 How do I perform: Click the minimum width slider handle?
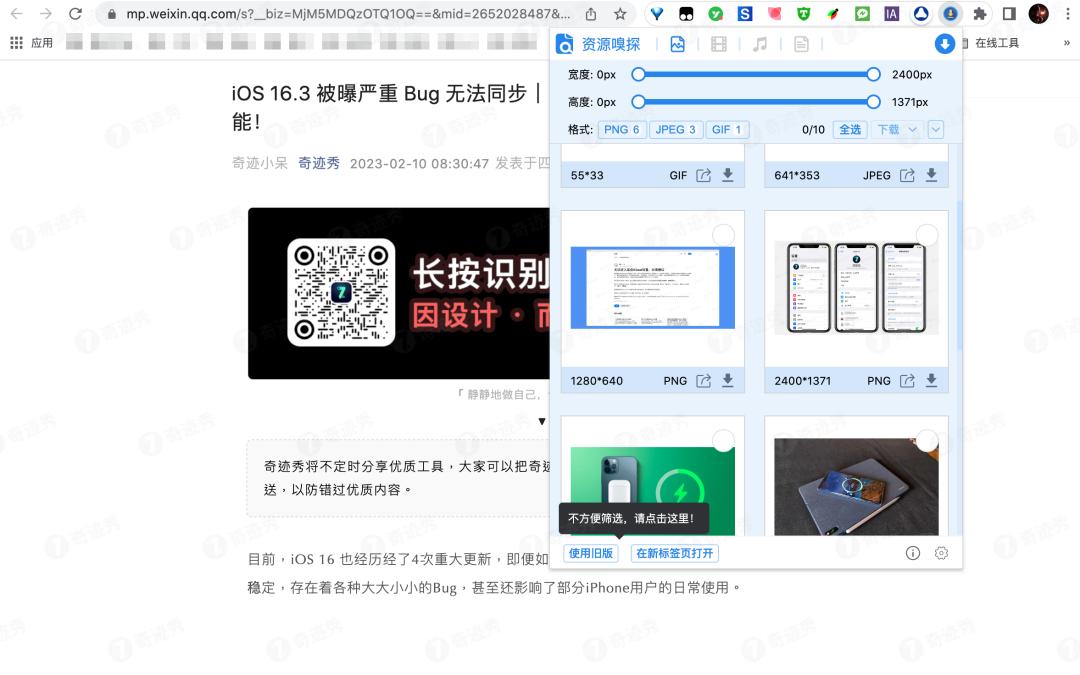(638, 74)
